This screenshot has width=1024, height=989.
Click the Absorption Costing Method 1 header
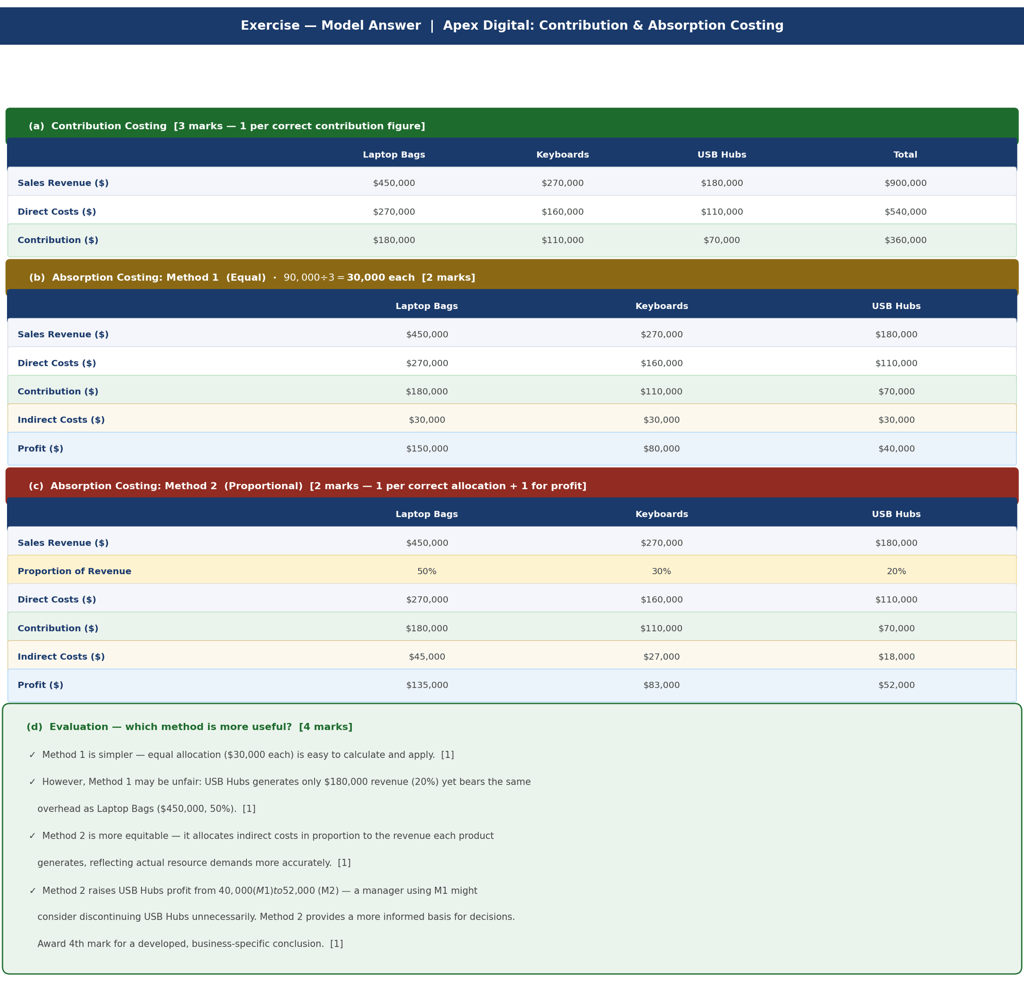512,278
